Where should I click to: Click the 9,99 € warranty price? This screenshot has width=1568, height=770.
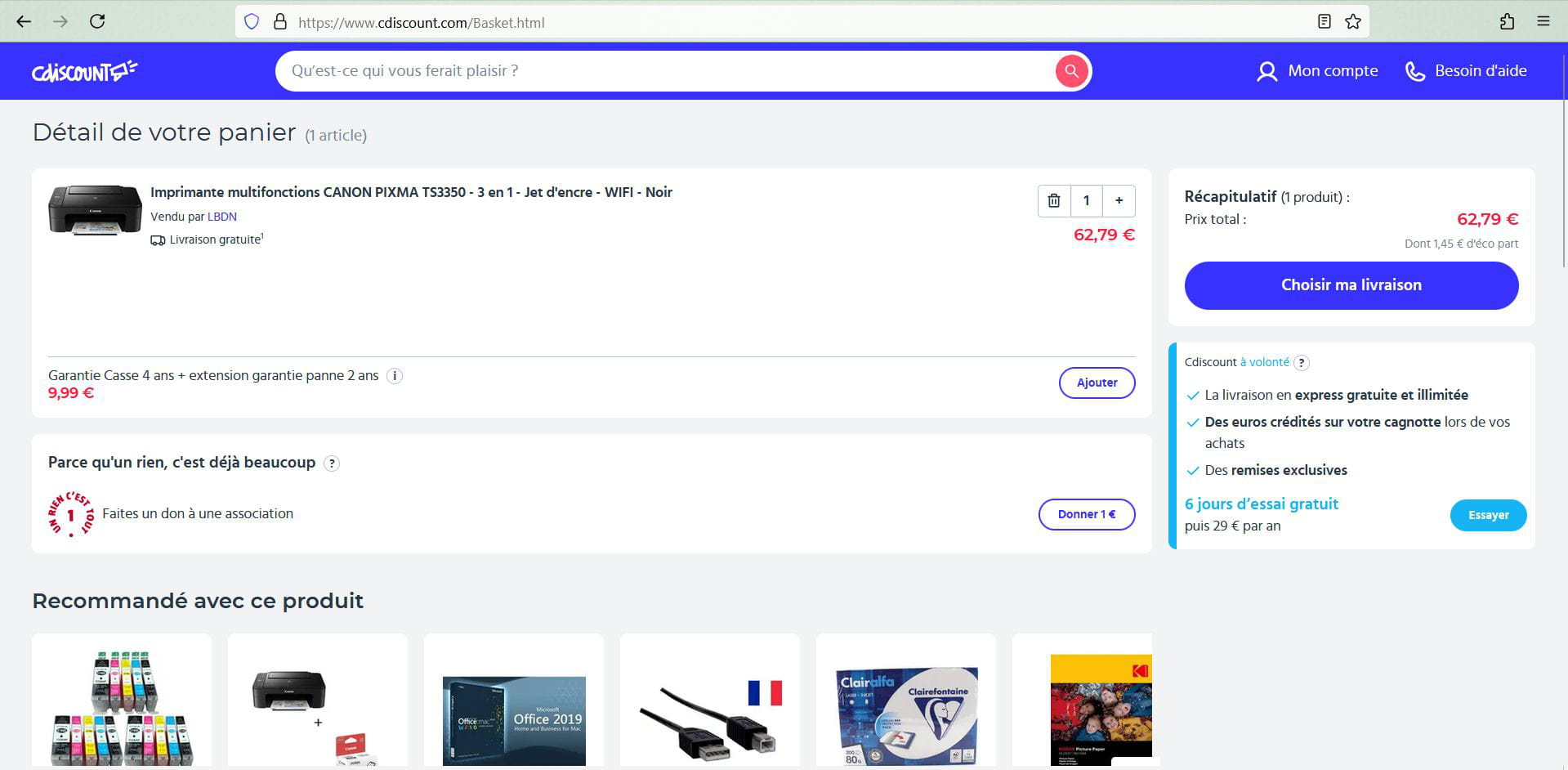(x=71, y=393)
